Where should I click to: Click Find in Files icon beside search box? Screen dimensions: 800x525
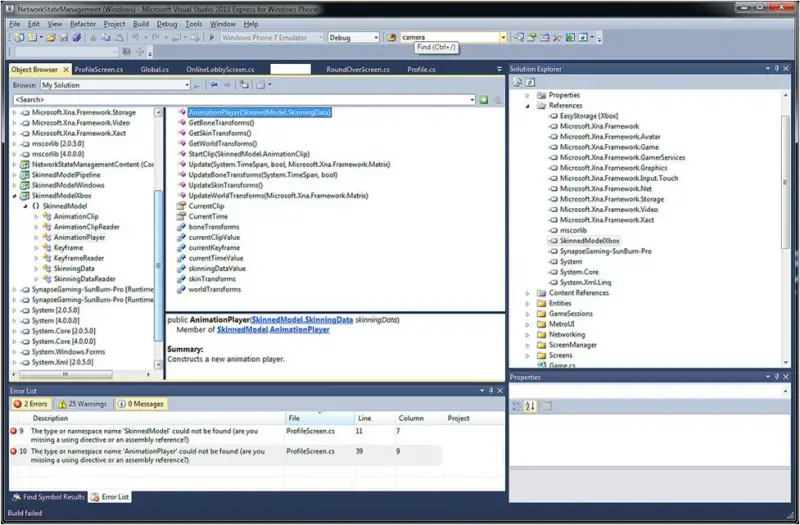(x=391, y=37)
